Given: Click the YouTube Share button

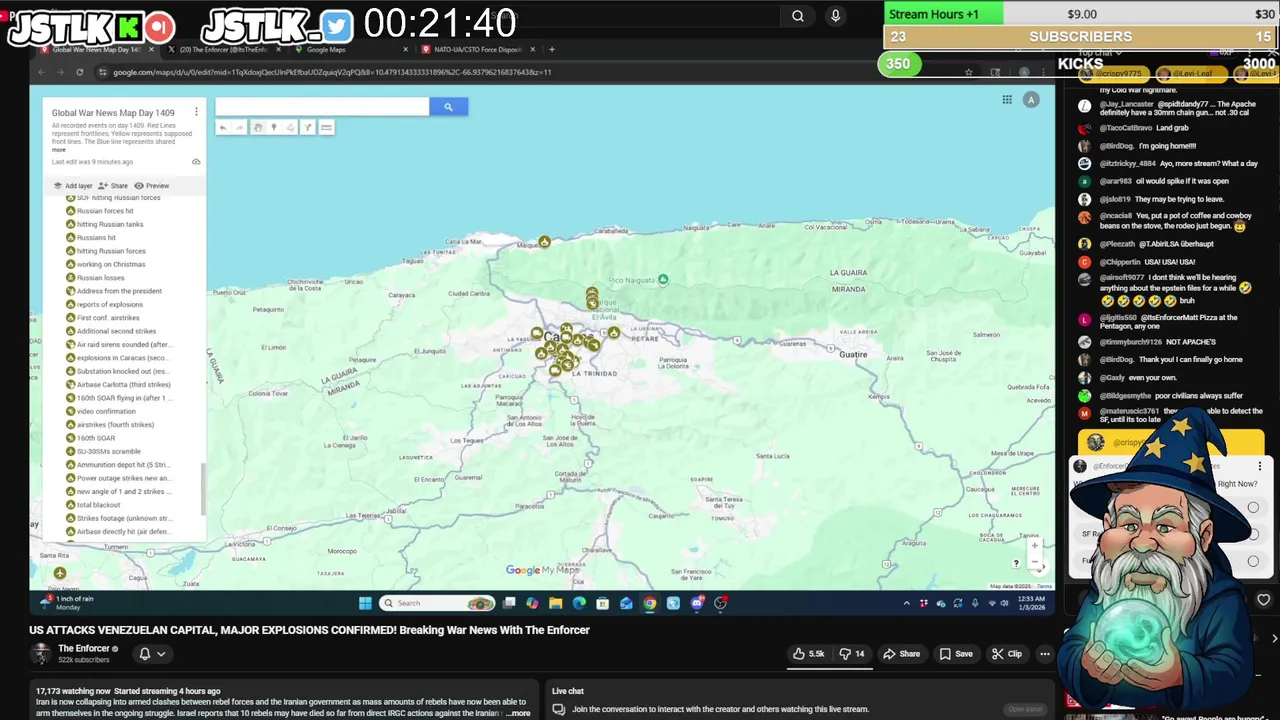Looking at the screenshot, I should (901, 654).
